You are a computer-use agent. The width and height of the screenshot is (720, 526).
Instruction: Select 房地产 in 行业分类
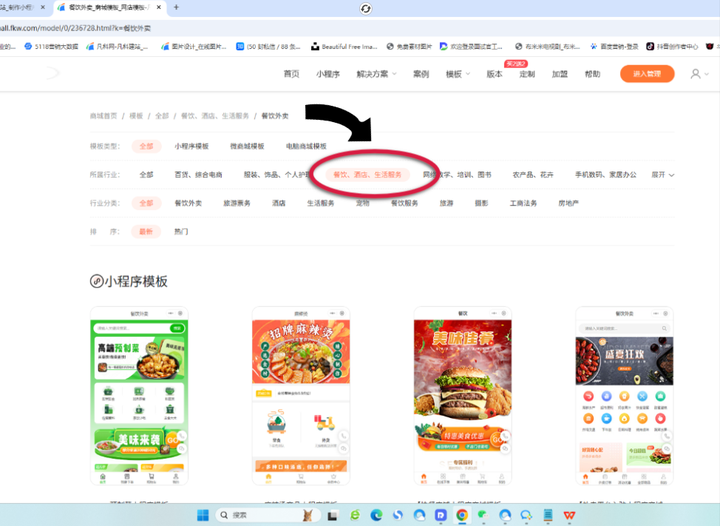[568, 203]
